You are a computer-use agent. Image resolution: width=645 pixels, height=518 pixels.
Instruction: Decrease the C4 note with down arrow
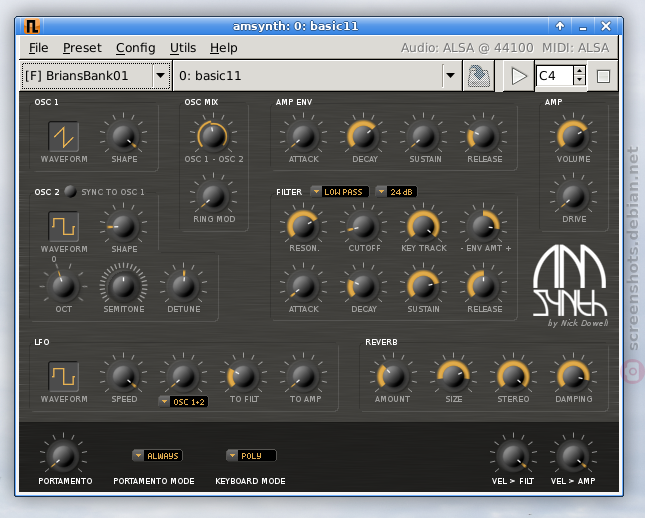point(579,80)
